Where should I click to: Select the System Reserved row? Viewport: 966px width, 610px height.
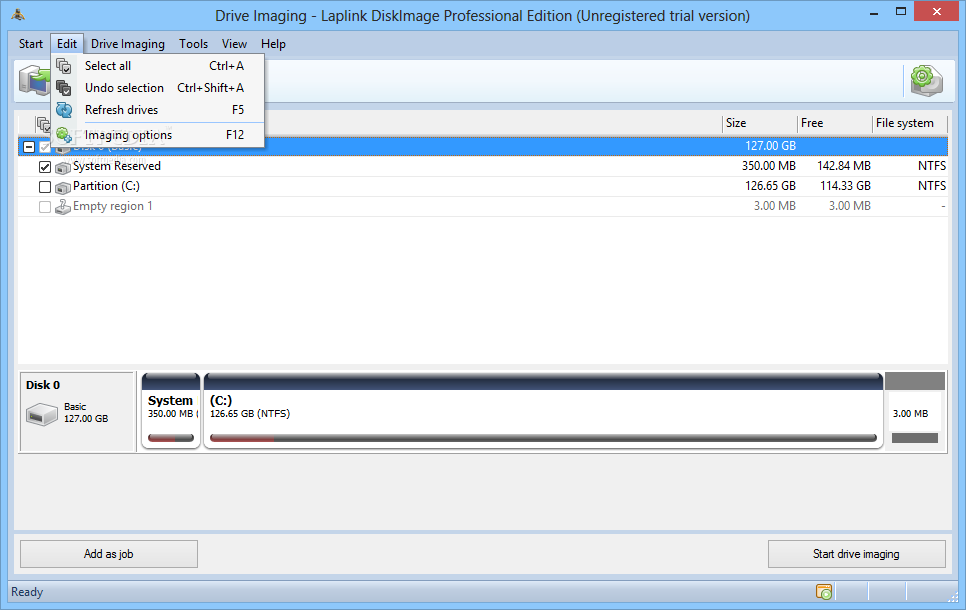483,166
